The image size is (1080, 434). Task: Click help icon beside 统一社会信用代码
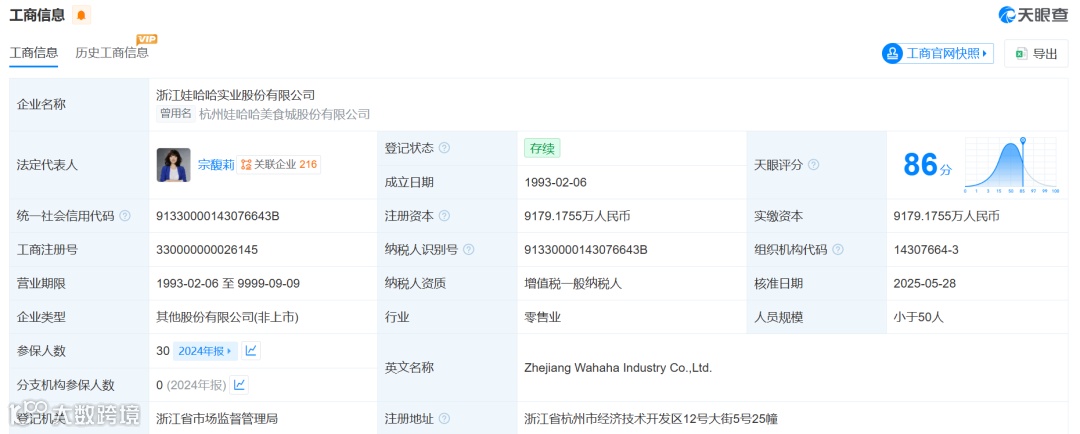125,216
